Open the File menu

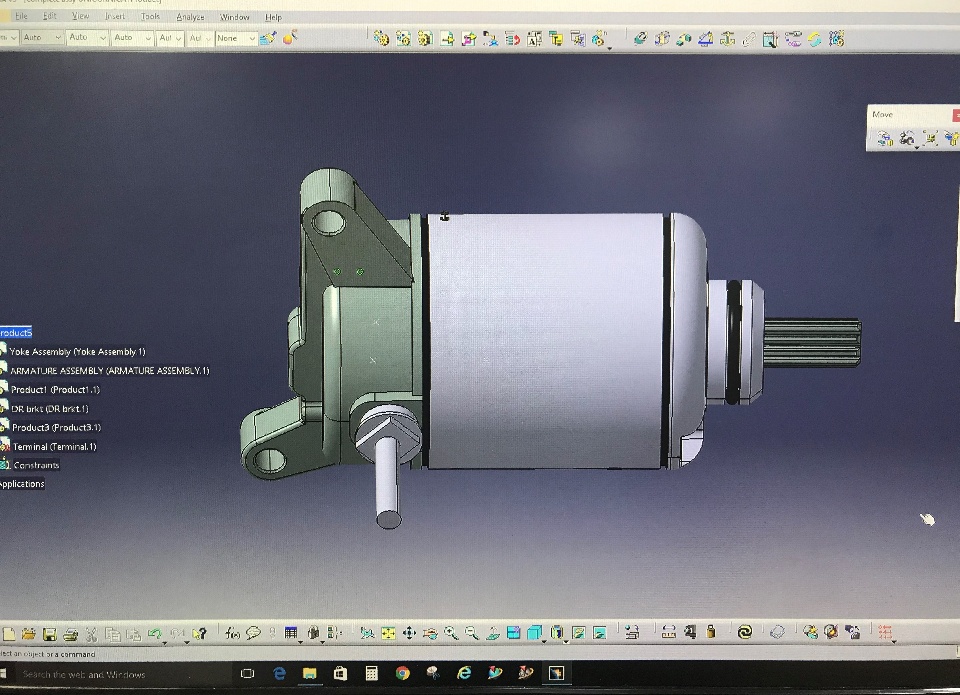tap(21, 17)
